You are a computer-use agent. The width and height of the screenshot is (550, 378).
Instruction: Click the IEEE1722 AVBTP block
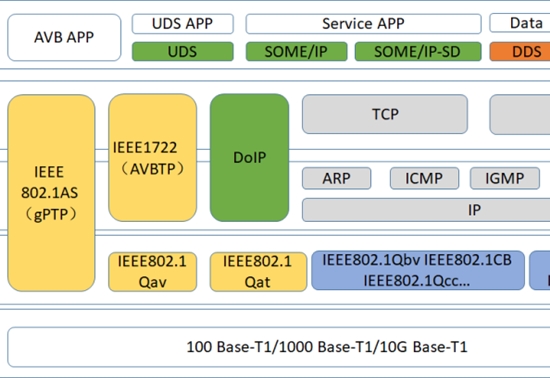153,158
